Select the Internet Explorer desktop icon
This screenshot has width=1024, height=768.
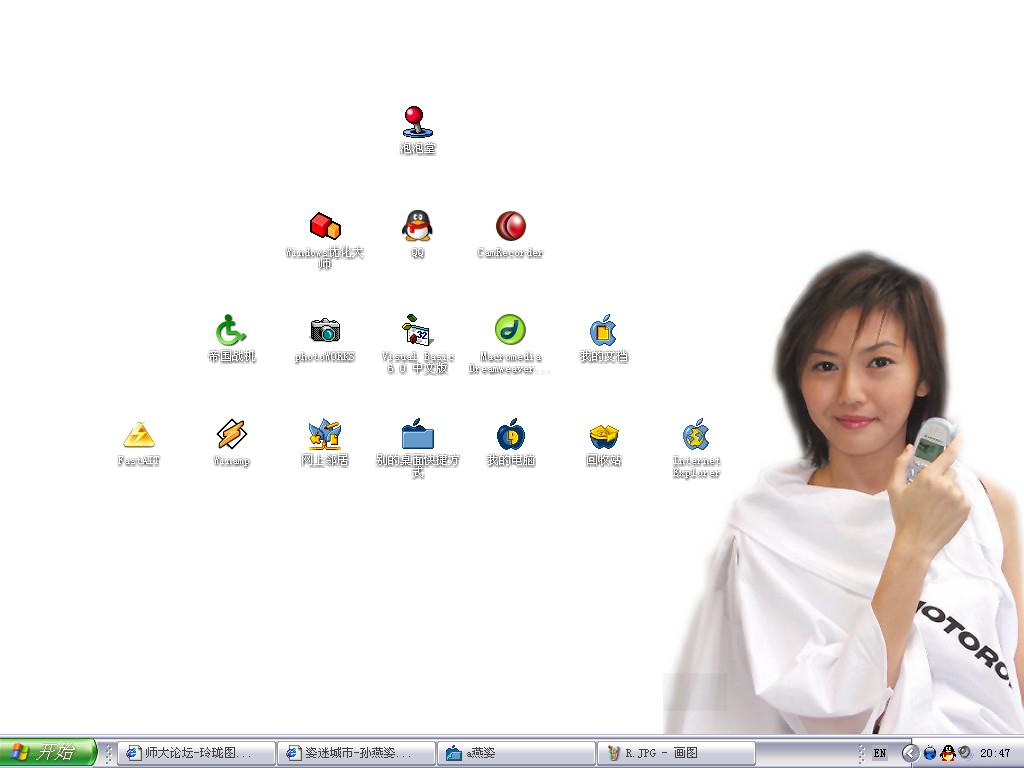click(696, 435)
